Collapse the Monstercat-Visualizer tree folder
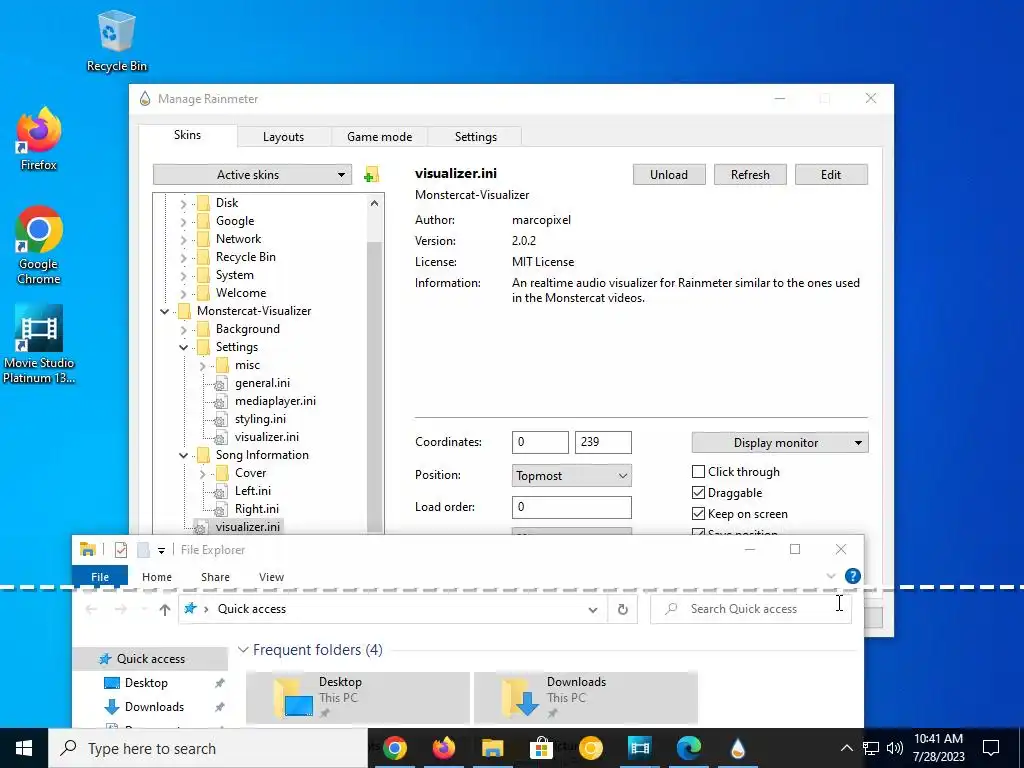The width and height of the screenshot is (1024, 768). click(165, 311)
